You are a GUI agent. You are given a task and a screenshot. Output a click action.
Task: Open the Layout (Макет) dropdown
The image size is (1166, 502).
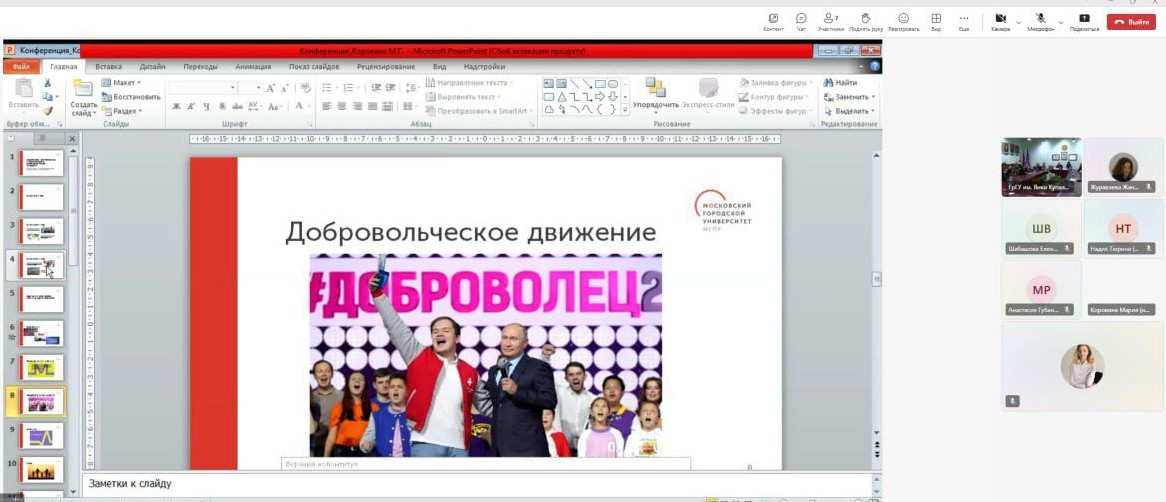click(126, 83)
